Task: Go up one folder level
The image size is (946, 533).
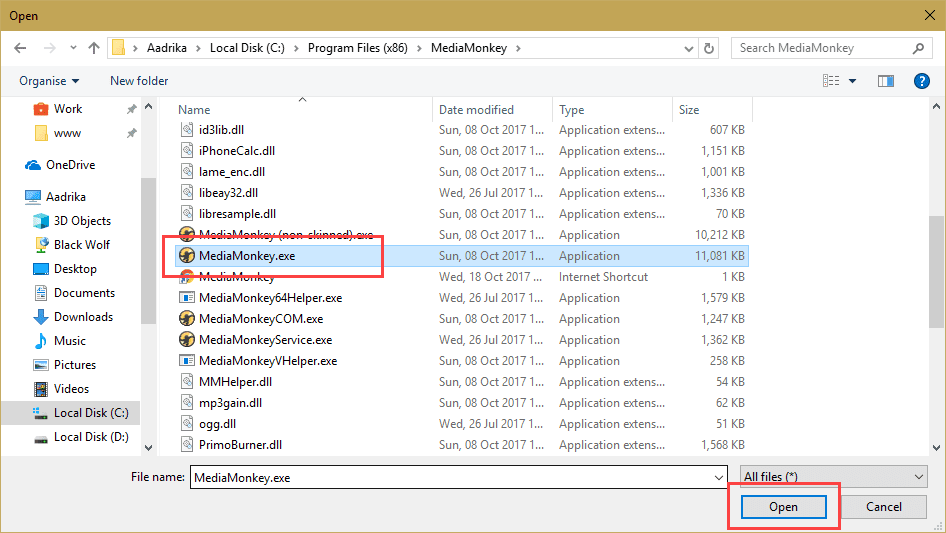Action: coord(94,48)
